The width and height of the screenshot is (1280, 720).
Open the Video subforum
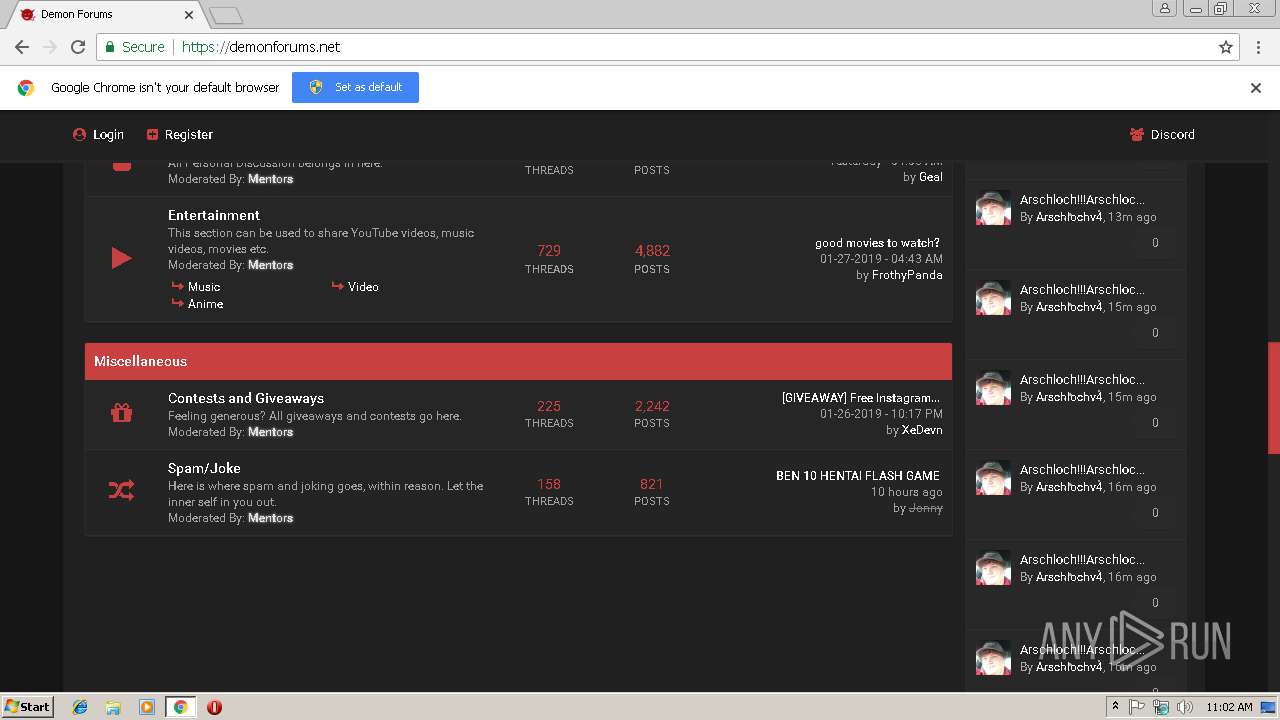tap(363, 287)
